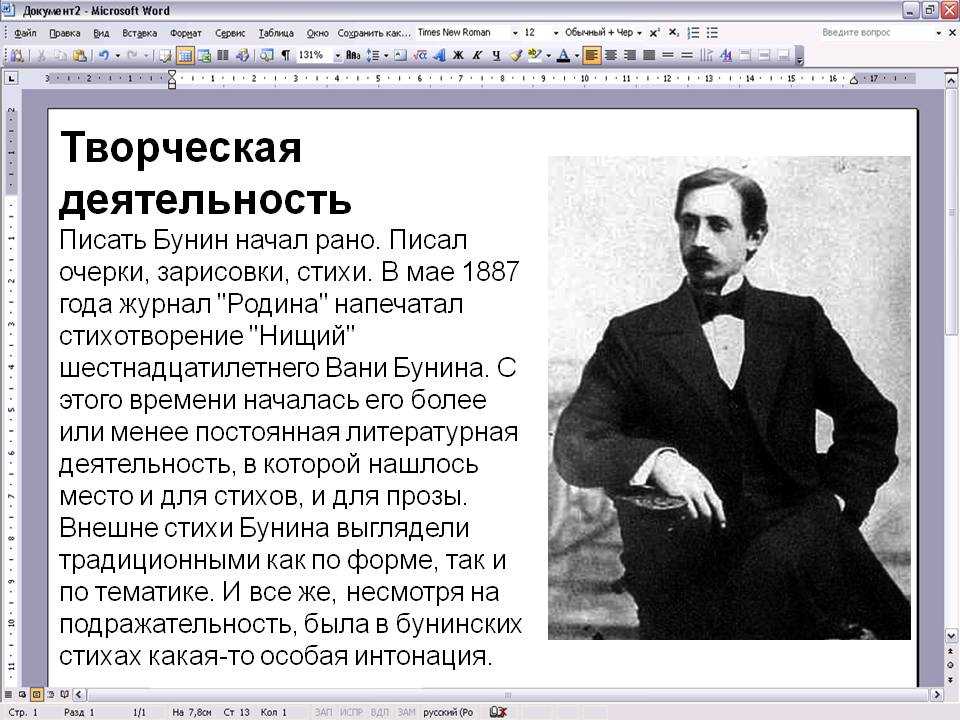This screenshot has width=960, height=720.
Task: Toggle Italic formatting (К)
Action: 477,55
